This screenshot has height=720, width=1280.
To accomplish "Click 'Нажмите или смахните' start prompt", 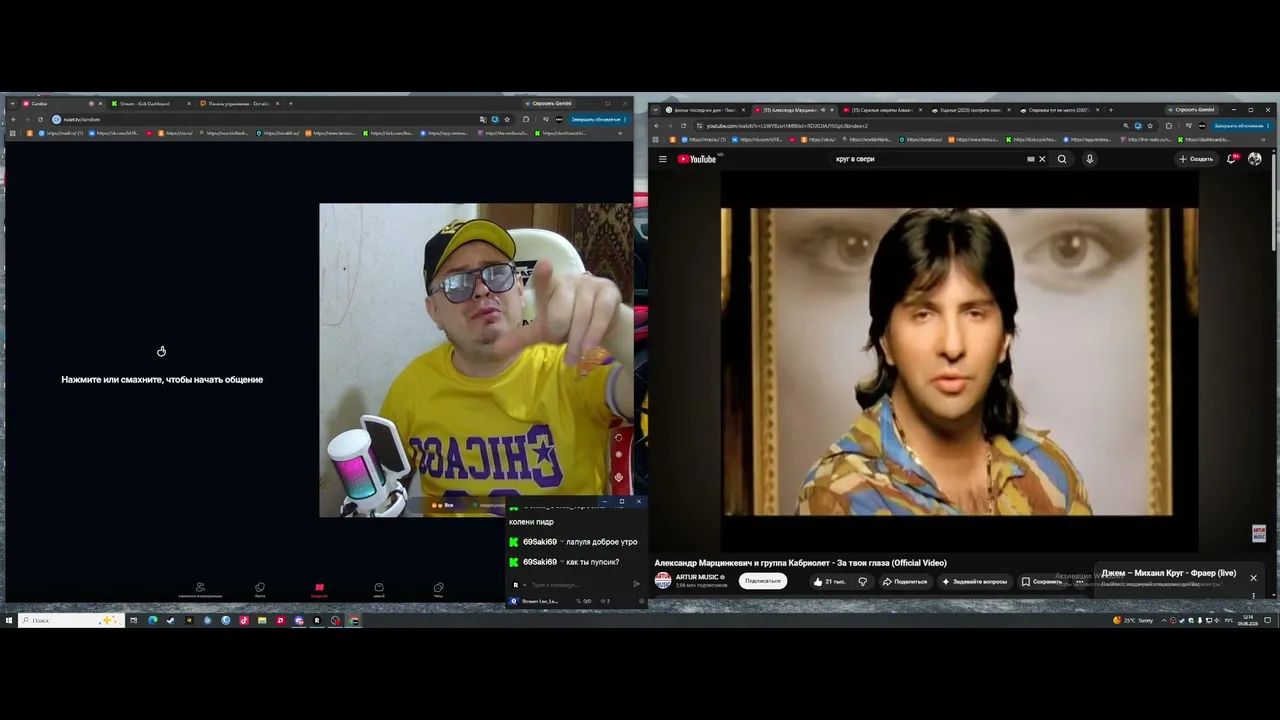I will pos(162,380).
